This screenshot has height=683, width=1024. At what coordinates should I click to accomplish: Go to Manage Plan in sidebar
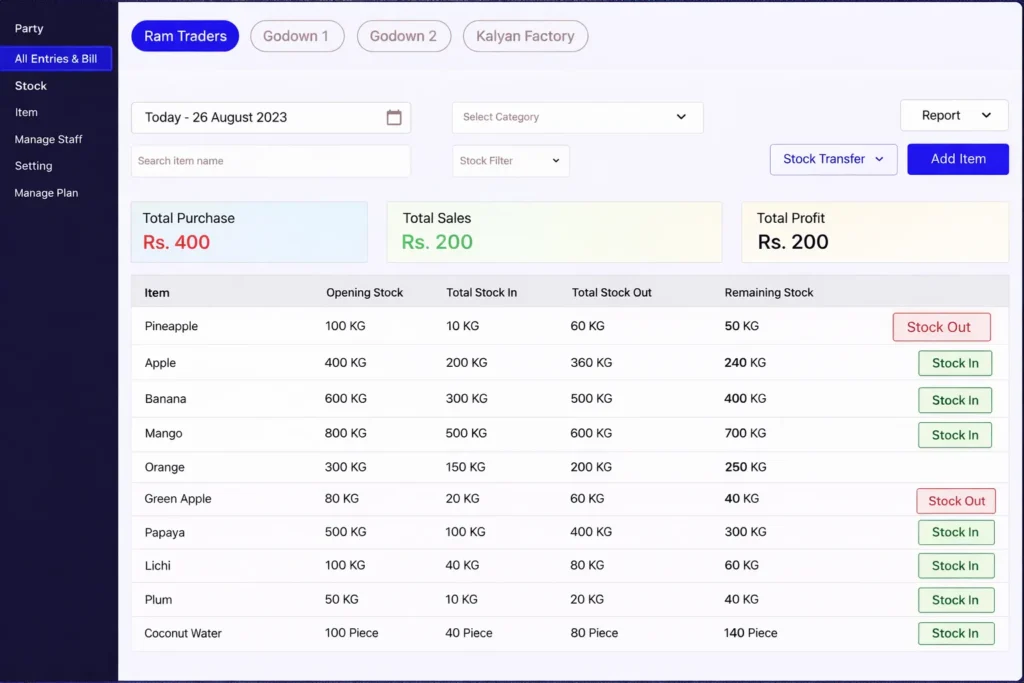point(46,193)
